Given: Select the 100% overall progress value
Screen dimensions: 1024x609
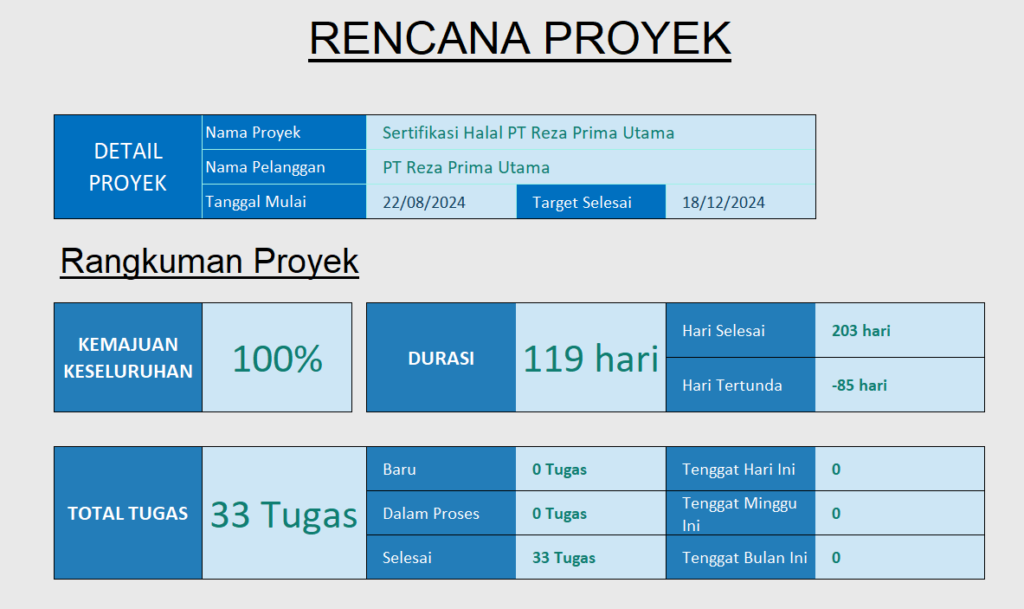Looking at the screenshot, I should [277, 358].
